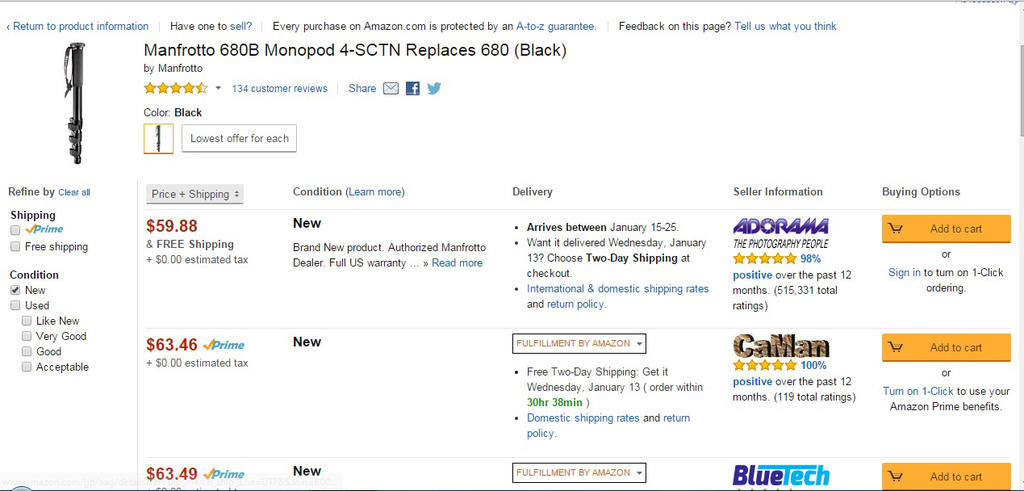Check the Free shipping filter
The width and height of the screenshot is (1024, 491).
[15, 246]
